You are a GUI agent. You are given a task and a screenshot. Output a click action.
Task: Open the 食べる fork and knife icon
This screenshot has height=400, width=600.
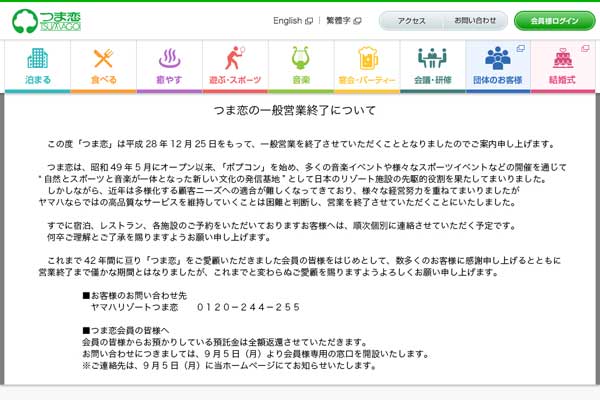point(103,58)
